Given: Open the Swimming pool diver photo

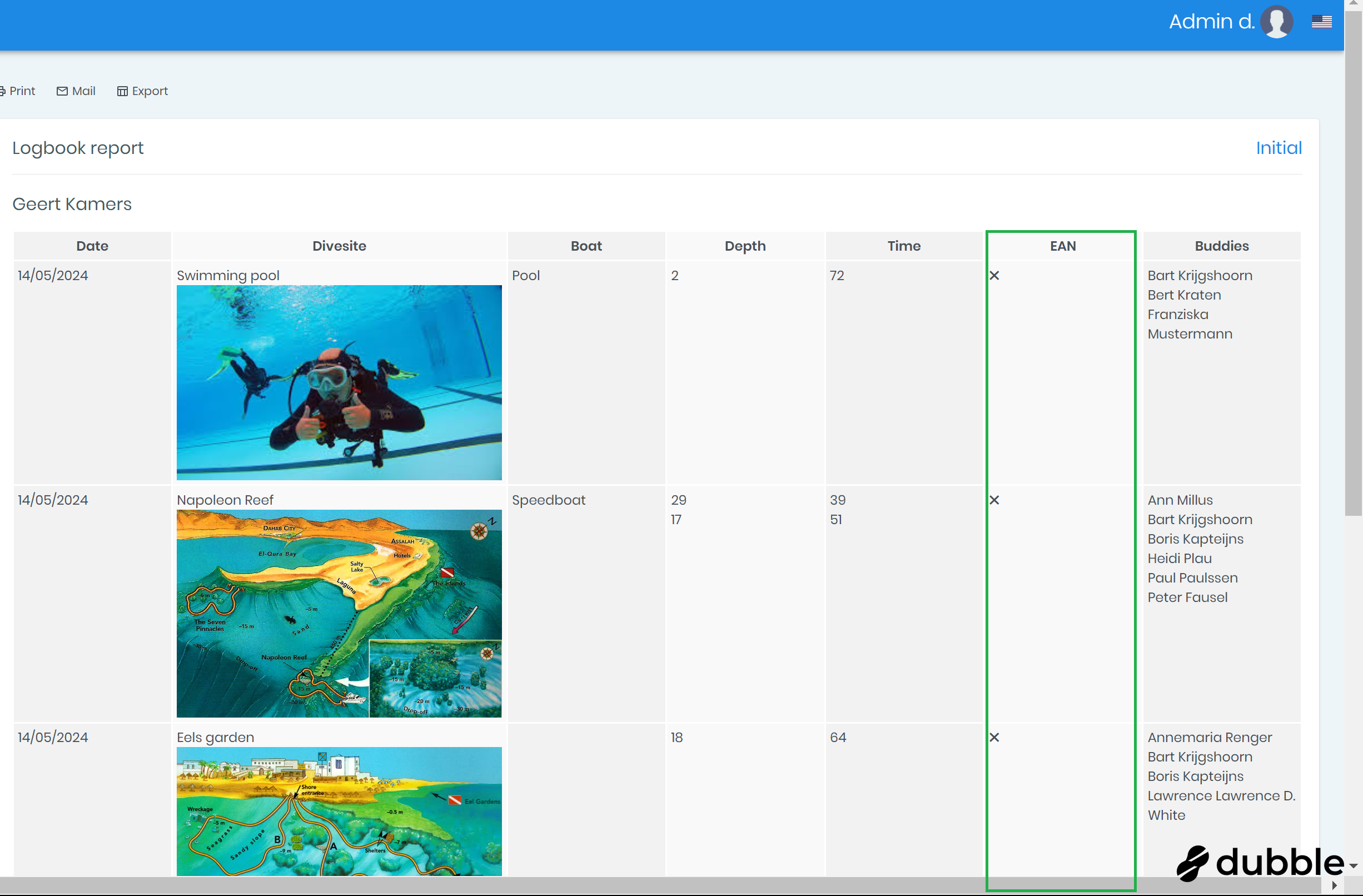Looking at the screenshot, I should [x=339, y=382].
